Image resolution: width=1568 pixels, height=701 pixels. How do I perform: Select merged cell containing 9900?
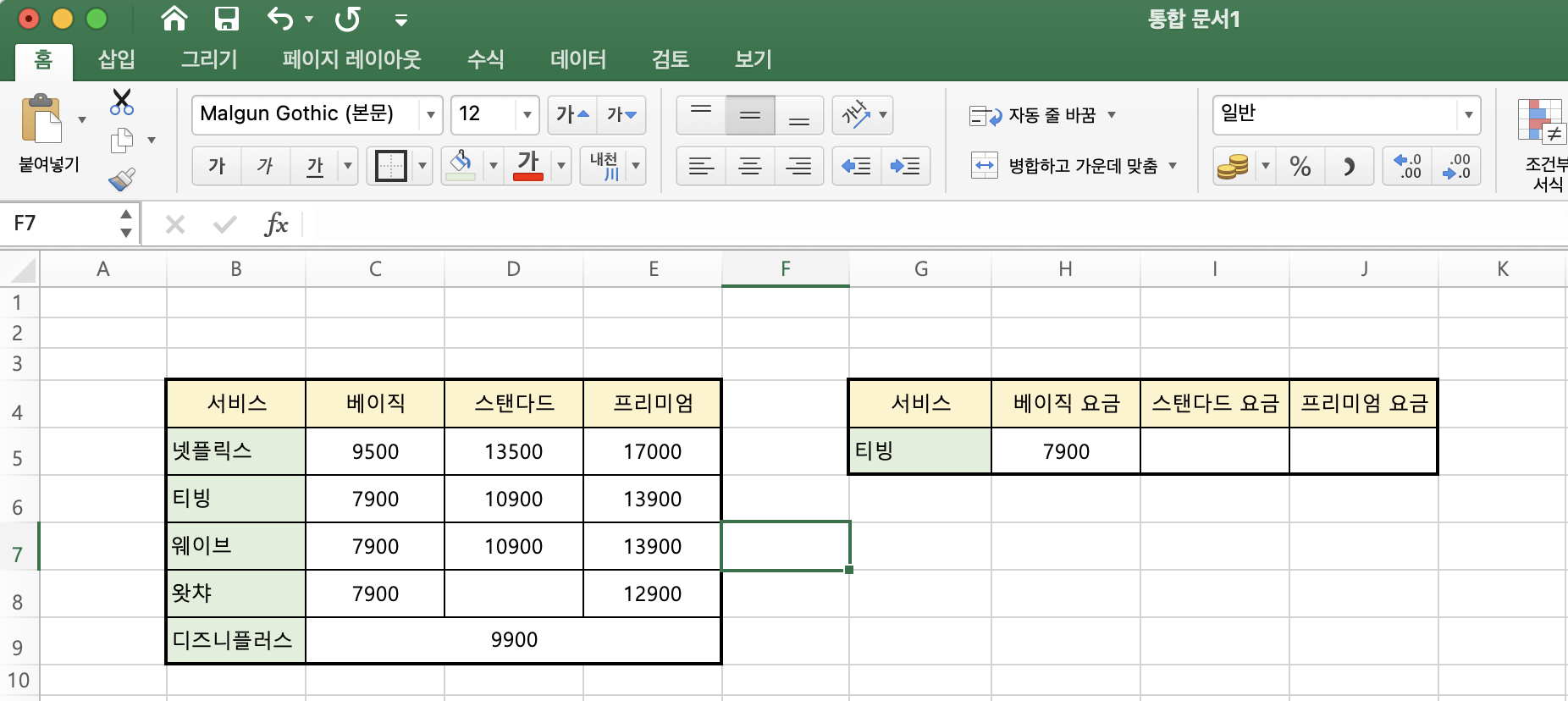[x=513, y=640]
